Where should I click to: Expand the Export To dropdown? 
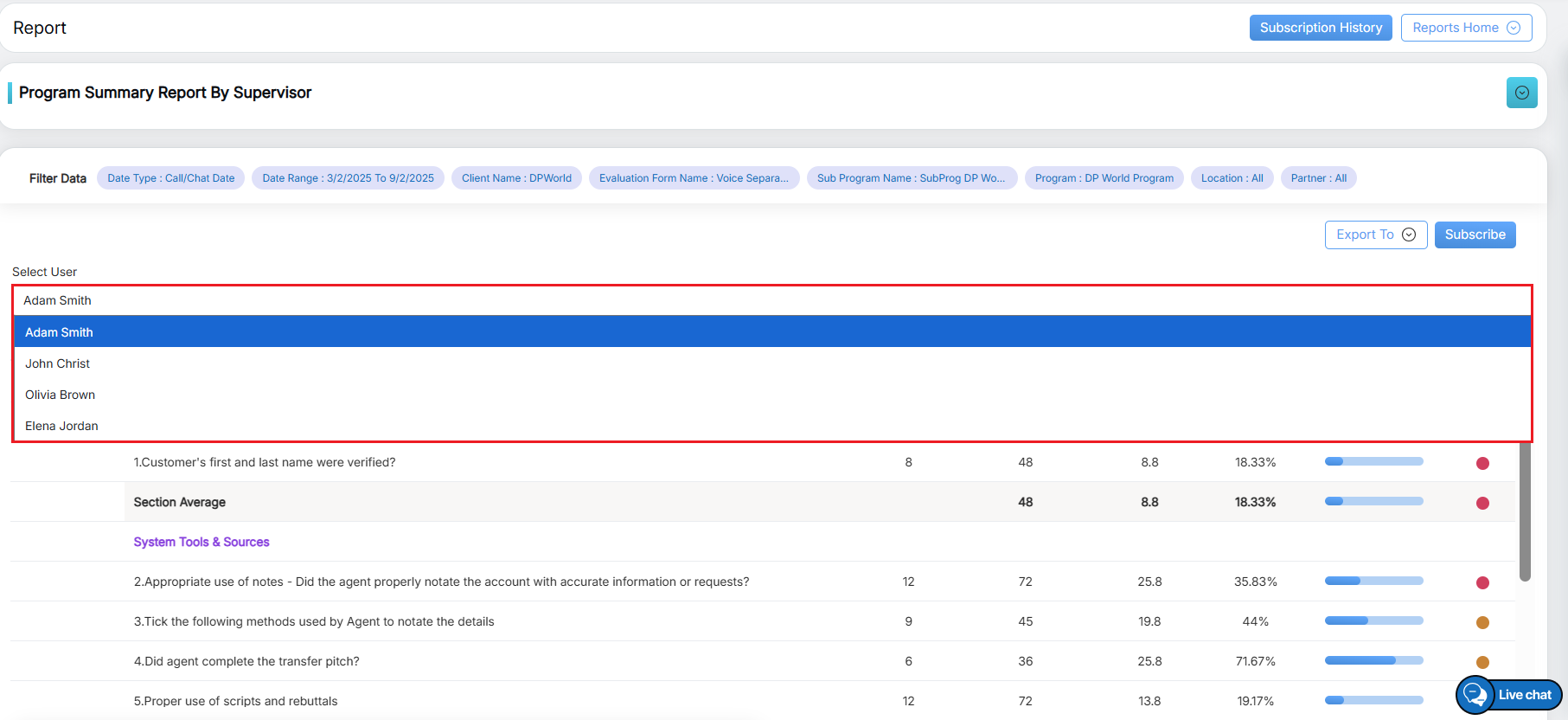click(1375, 235)
